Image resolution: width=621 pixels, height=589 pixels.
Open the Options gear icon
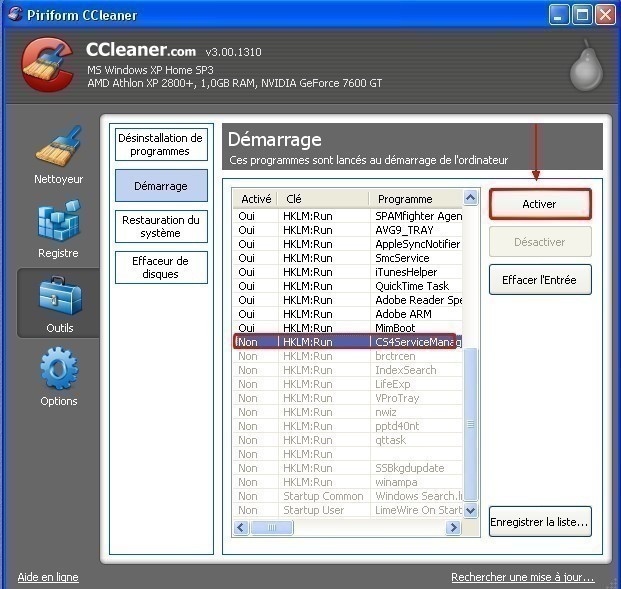[x=59, y=374]
